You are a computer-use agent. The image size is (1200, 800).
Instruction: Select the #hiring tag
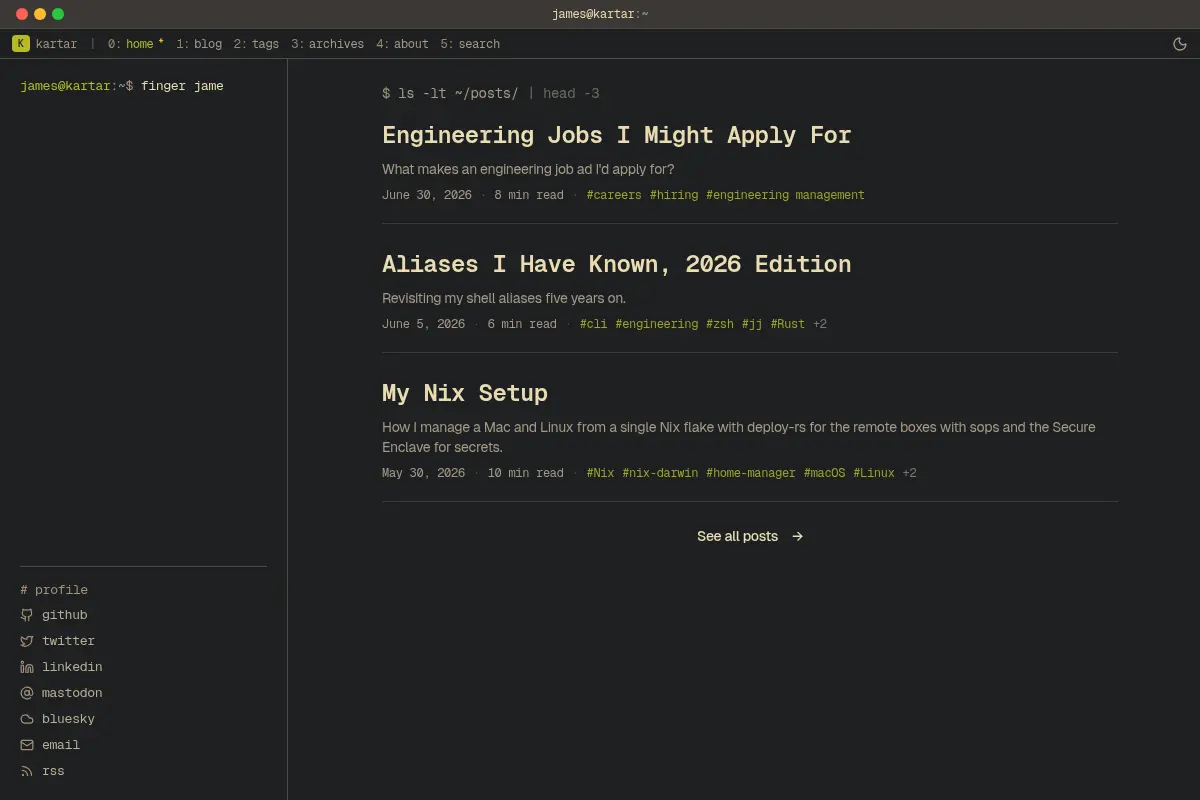(x=674, y=195)
